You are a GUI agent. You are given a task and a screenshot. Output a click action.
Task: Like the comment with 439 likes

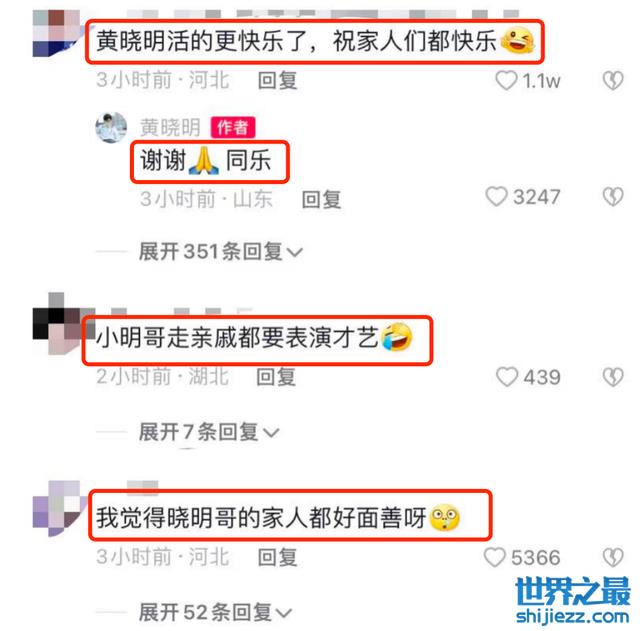[x=507, y=377]
